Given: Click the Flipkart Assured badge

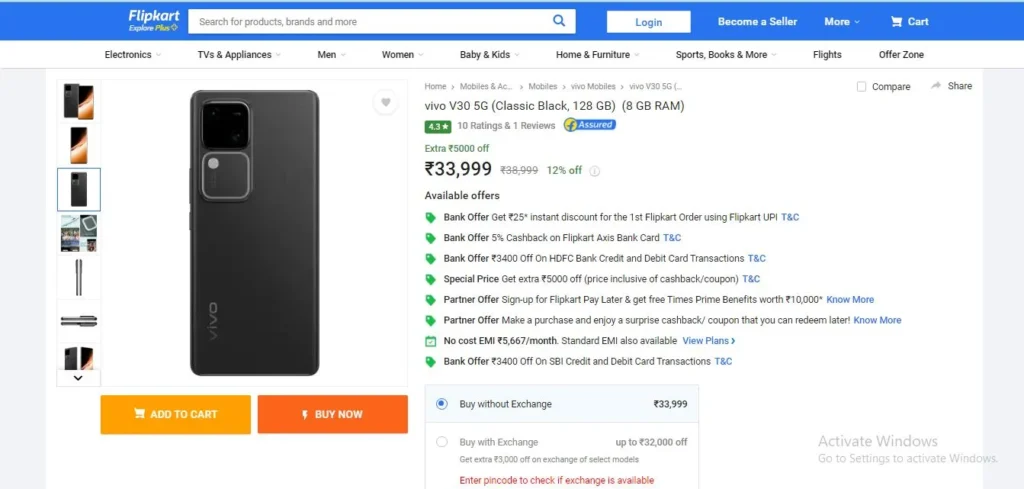Looking at the screenshot, I should [x=590, y=125].
